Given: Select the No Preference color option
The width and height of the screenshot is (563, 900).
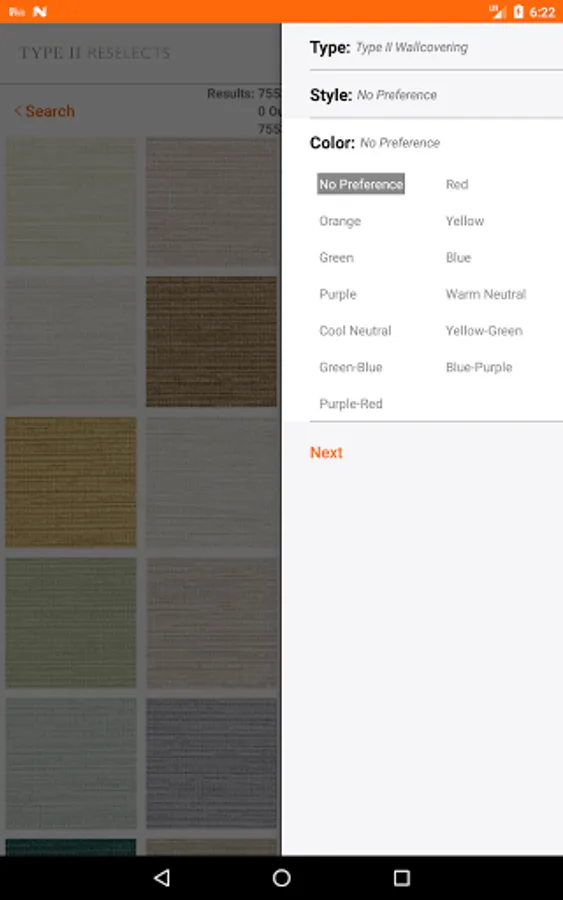Looking at the screenshot, I should pos(361,184).
